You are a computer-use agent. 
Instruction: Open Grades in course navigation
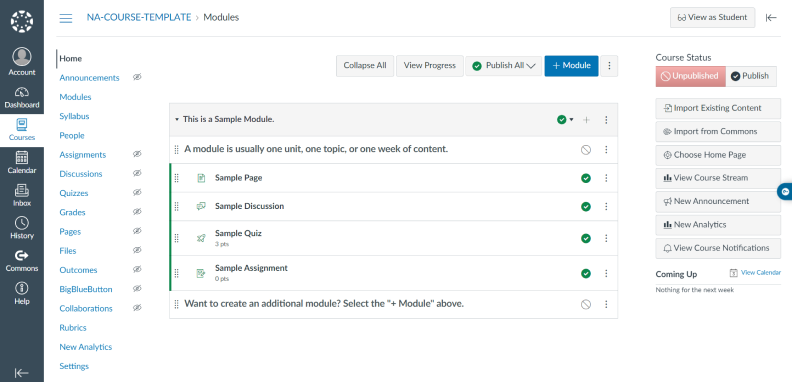[72, 212]
